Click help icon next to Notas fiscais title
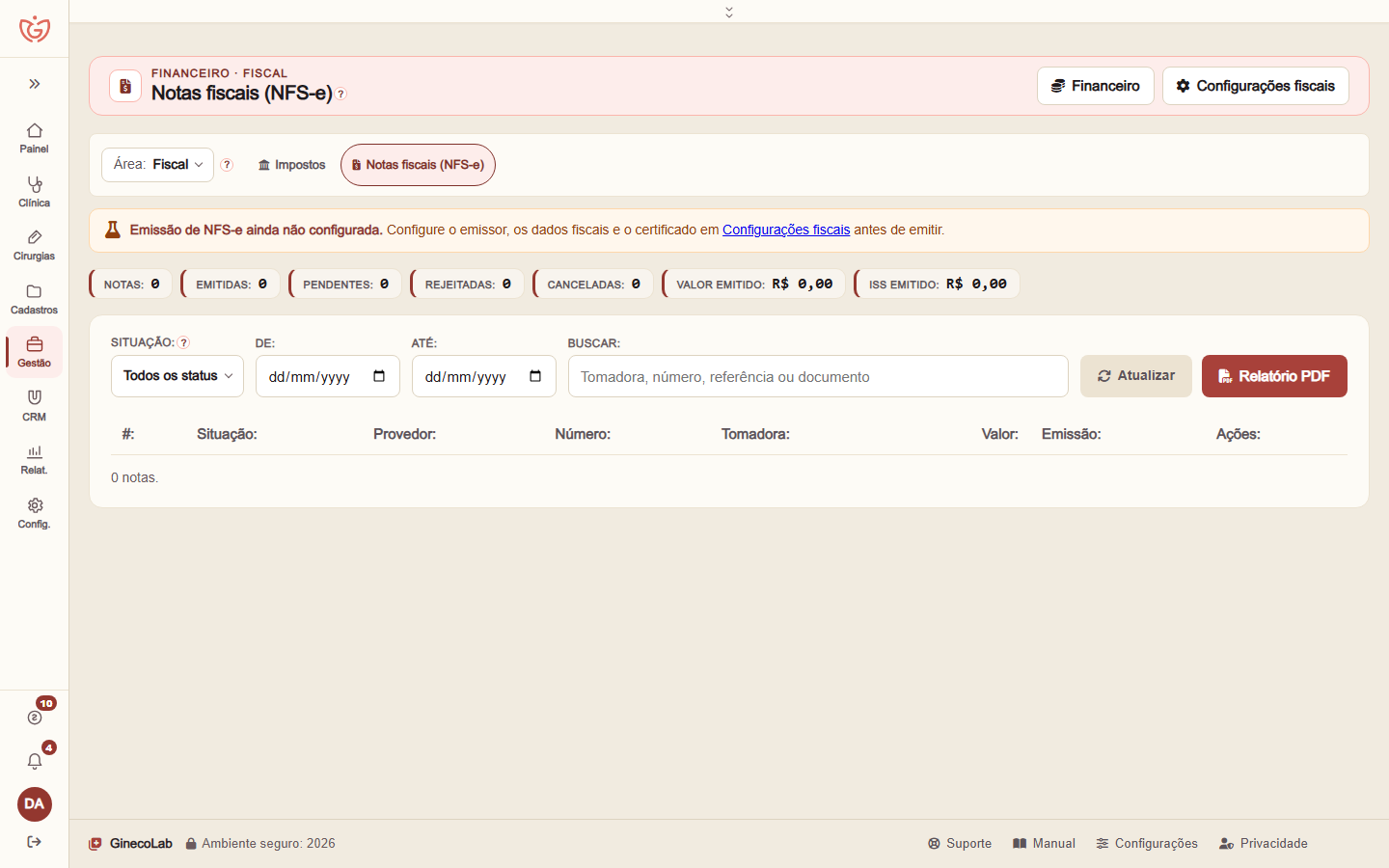 coord(341,95)
